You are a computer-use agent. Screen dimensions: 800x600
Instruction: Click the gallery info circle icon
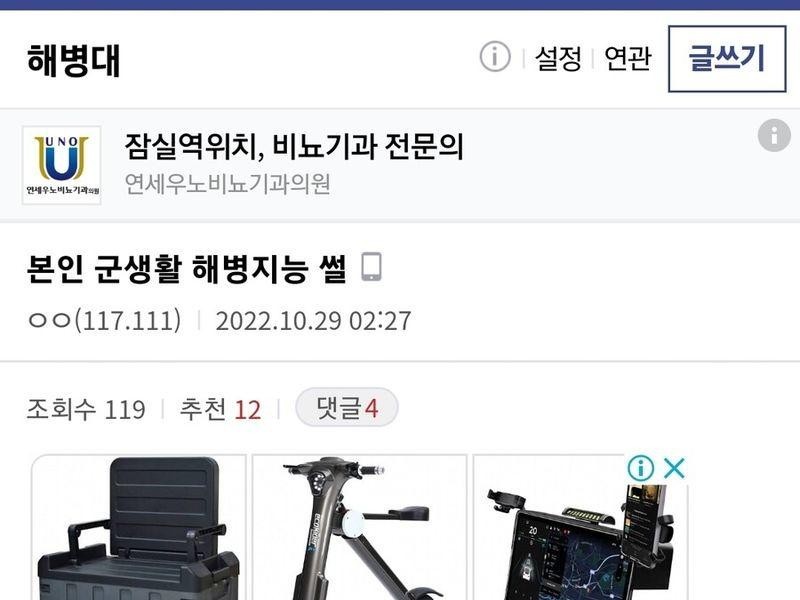tap(495, 57)
